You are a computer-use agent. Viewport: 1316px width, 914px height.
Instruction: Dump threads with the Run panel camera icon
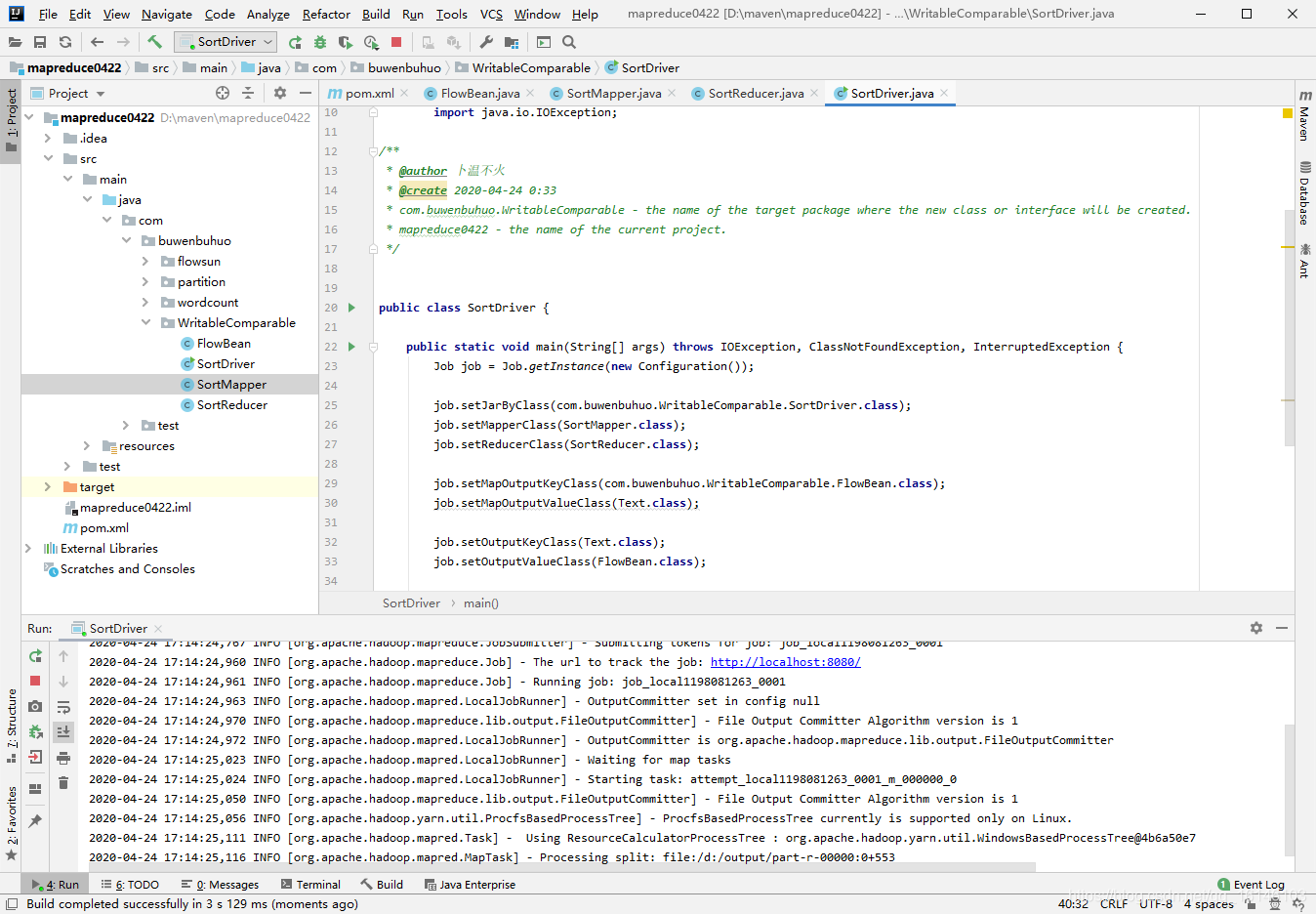coord(35,706)
